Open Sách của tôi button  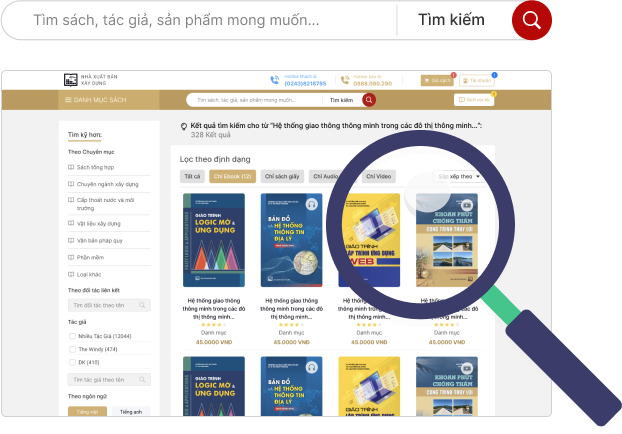[474, 100]
